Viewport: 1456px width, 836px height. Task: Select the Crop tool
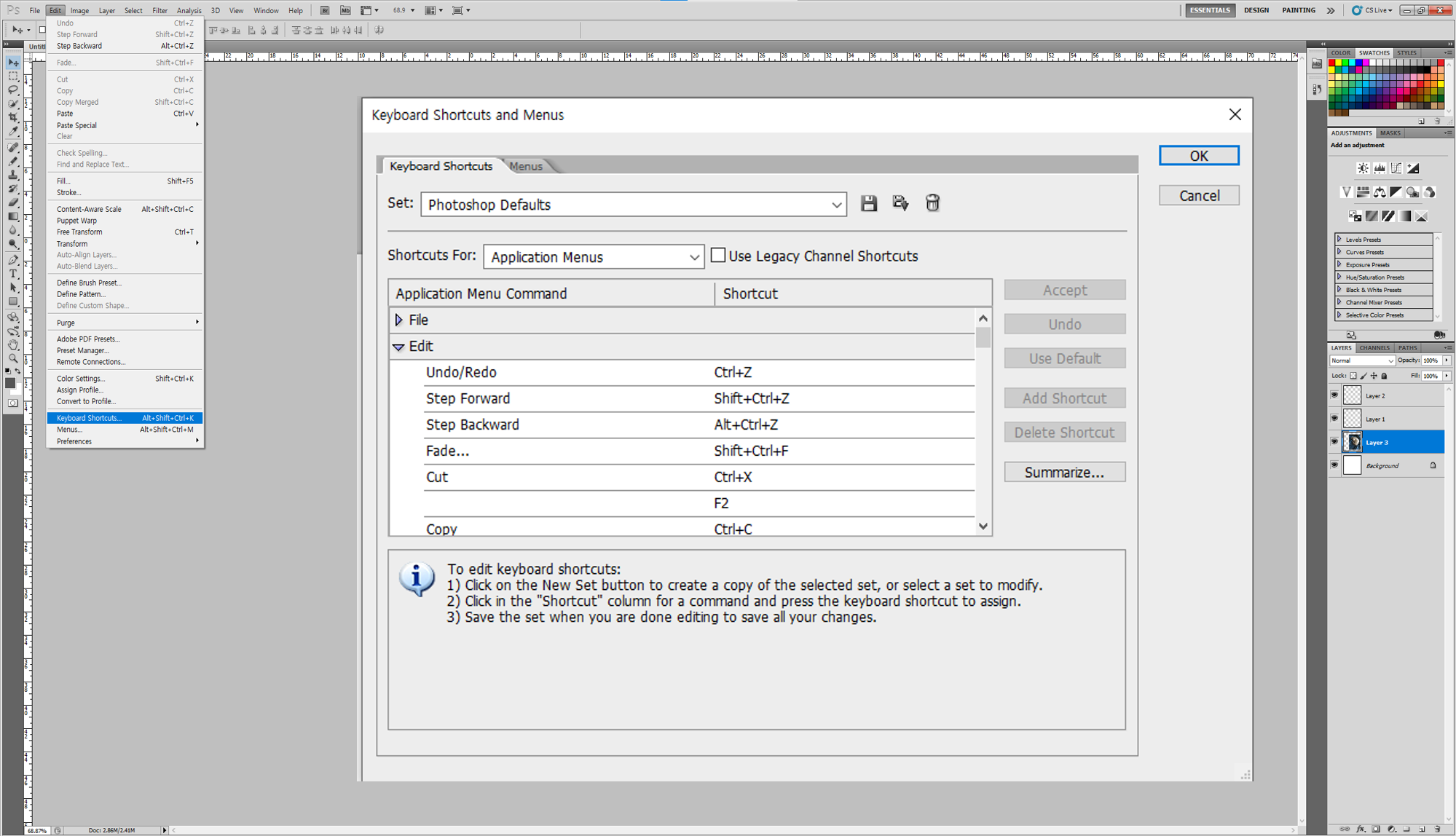13,117
